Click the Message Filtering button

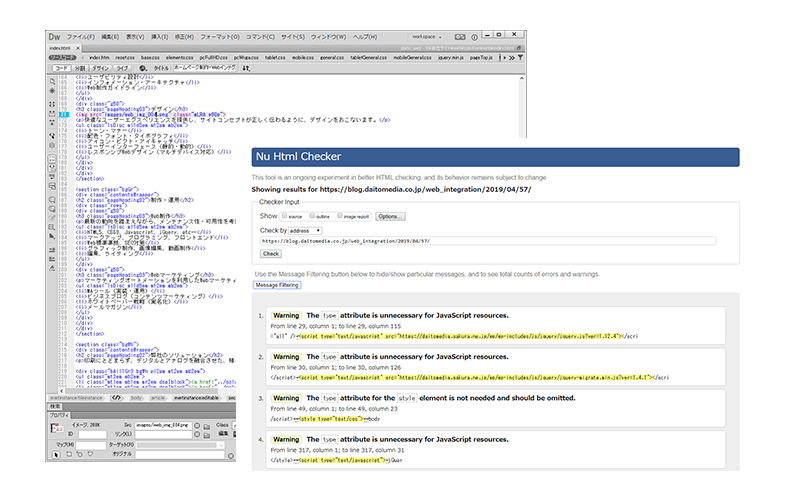276,285
